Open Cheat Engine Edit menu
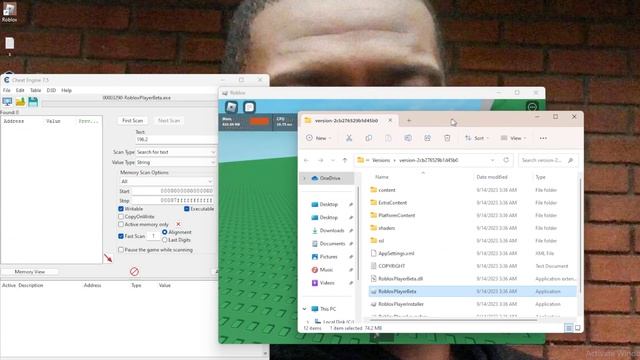Viewport: 640px width, 360px height. pyautogui.click(x=20, y=90)
